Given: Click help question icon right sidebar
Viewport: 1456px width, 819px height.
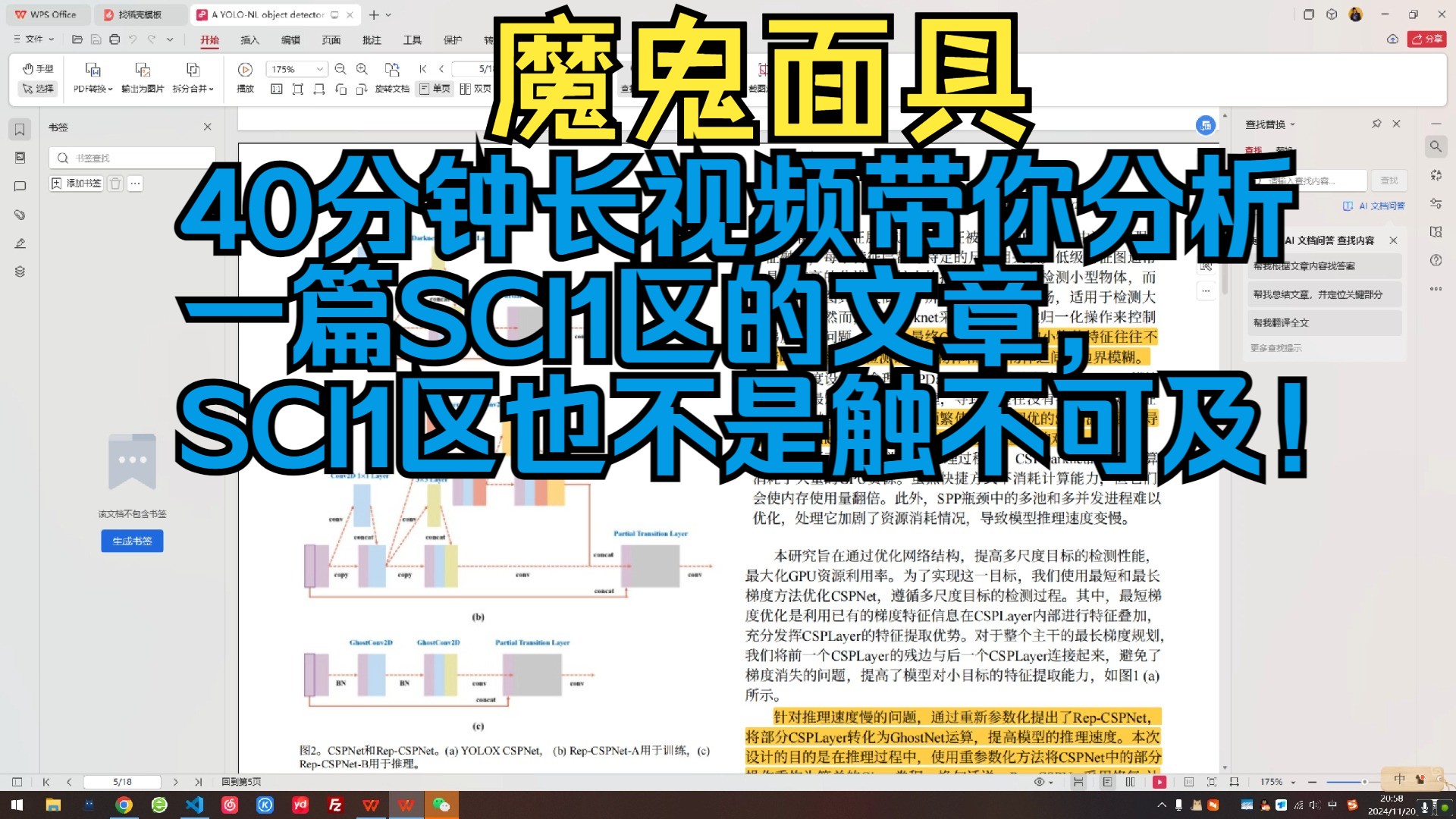Looking at the screenshot, I should pyautogui.click(x=1436, y=260).
